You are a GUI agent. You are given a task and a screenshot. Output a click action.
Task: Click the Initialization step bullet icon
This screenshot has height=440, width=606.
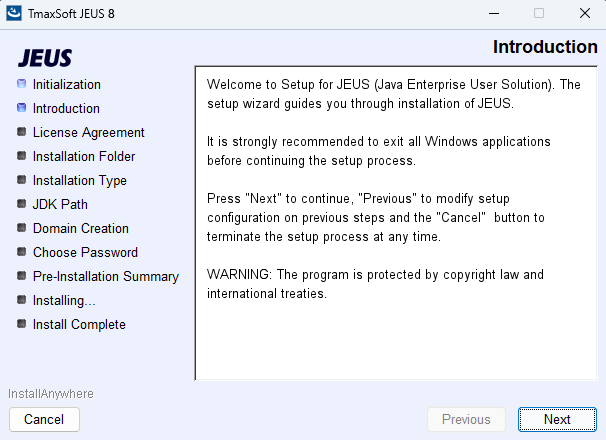[22, 84]
